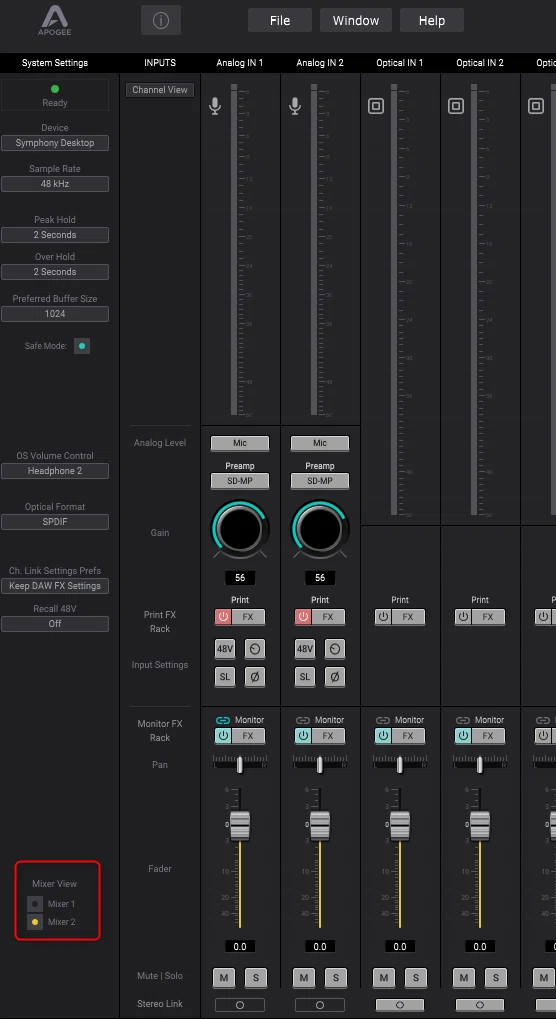This screenshot has height=1019, width=556.
Task: Click the pan slider on Analog IN 2
Action: 320,764
